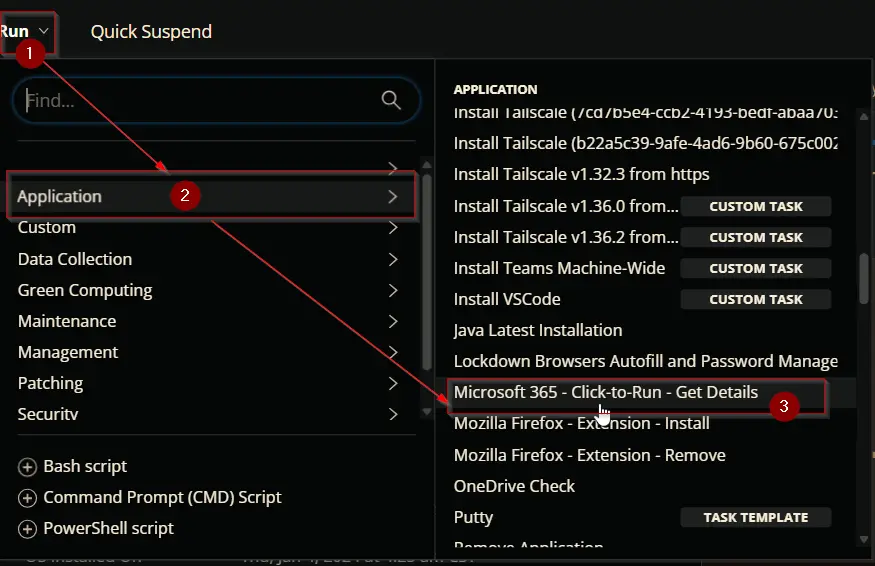Screen dimensions: 875x566
Task: Click application list scroll-up arrow
Action: pos(864,117)
